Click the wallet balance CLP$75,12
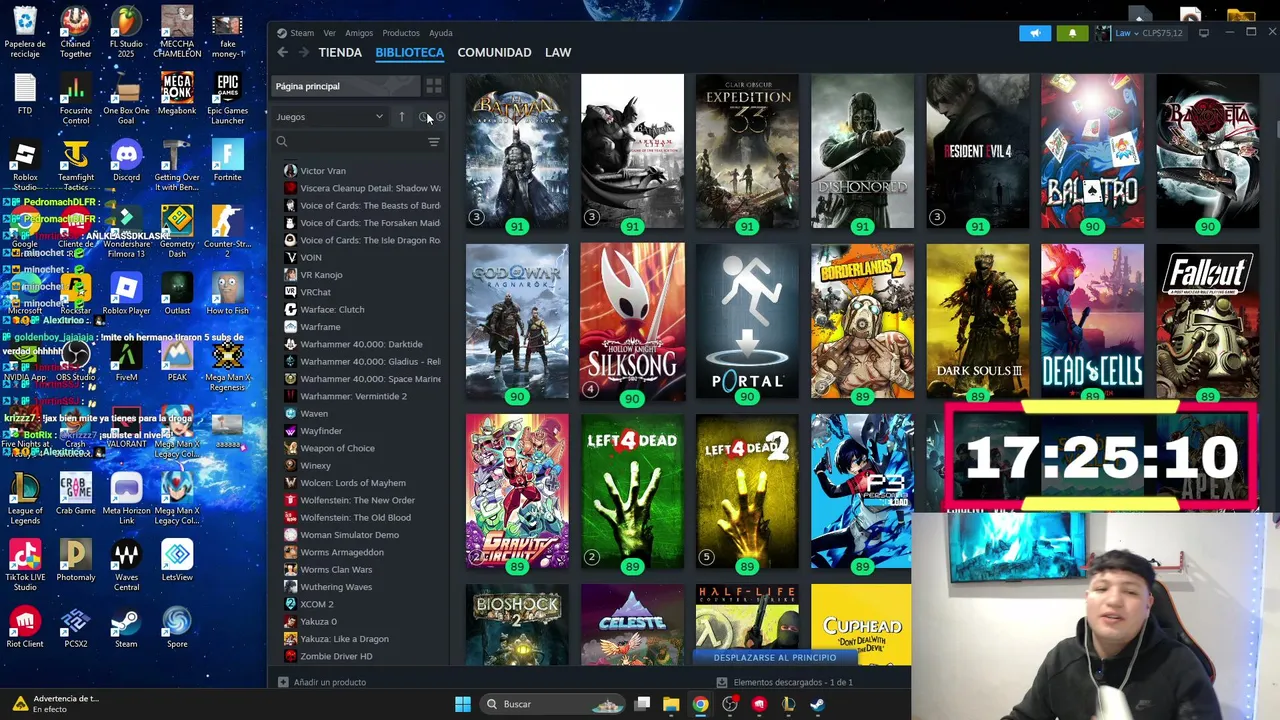Image resolution: width=1280 pixels, height=720 pixels. coord(1162,33)
